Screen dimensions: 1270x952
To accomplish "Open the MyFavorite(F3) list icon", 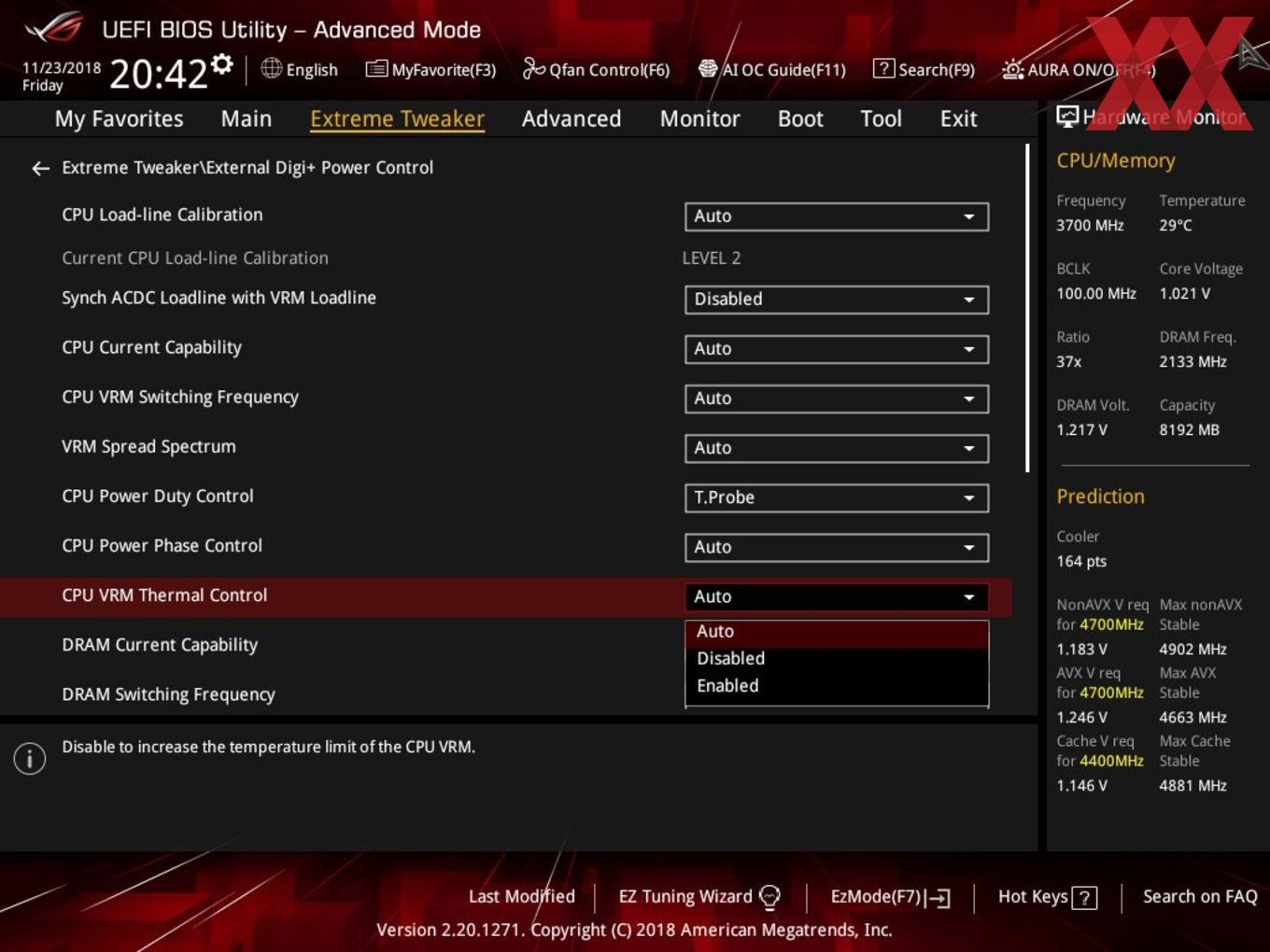I will 376,69.
